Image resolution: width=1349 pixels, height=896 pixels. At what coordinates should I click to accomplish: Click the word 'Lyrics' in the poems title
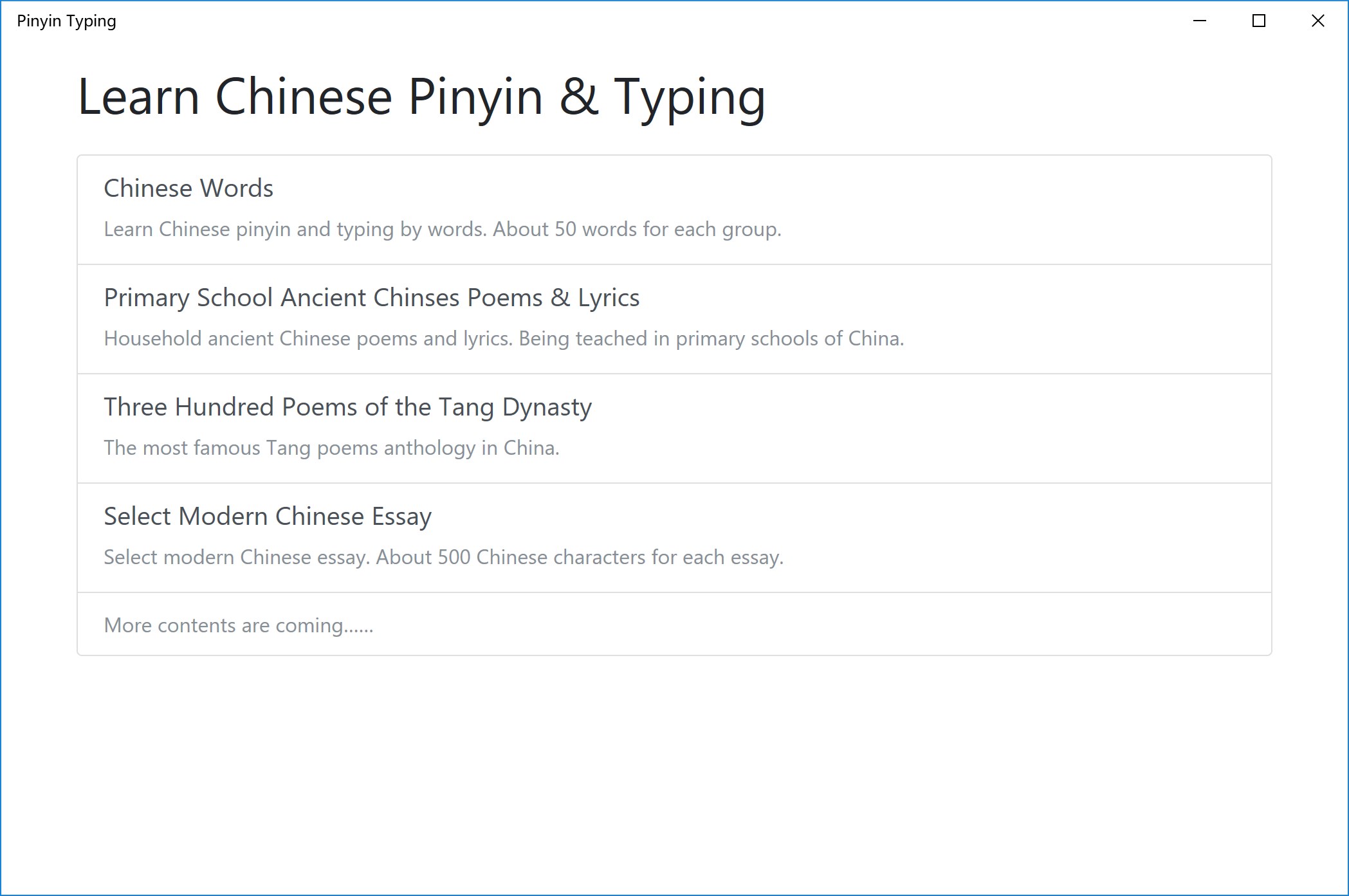609,298
